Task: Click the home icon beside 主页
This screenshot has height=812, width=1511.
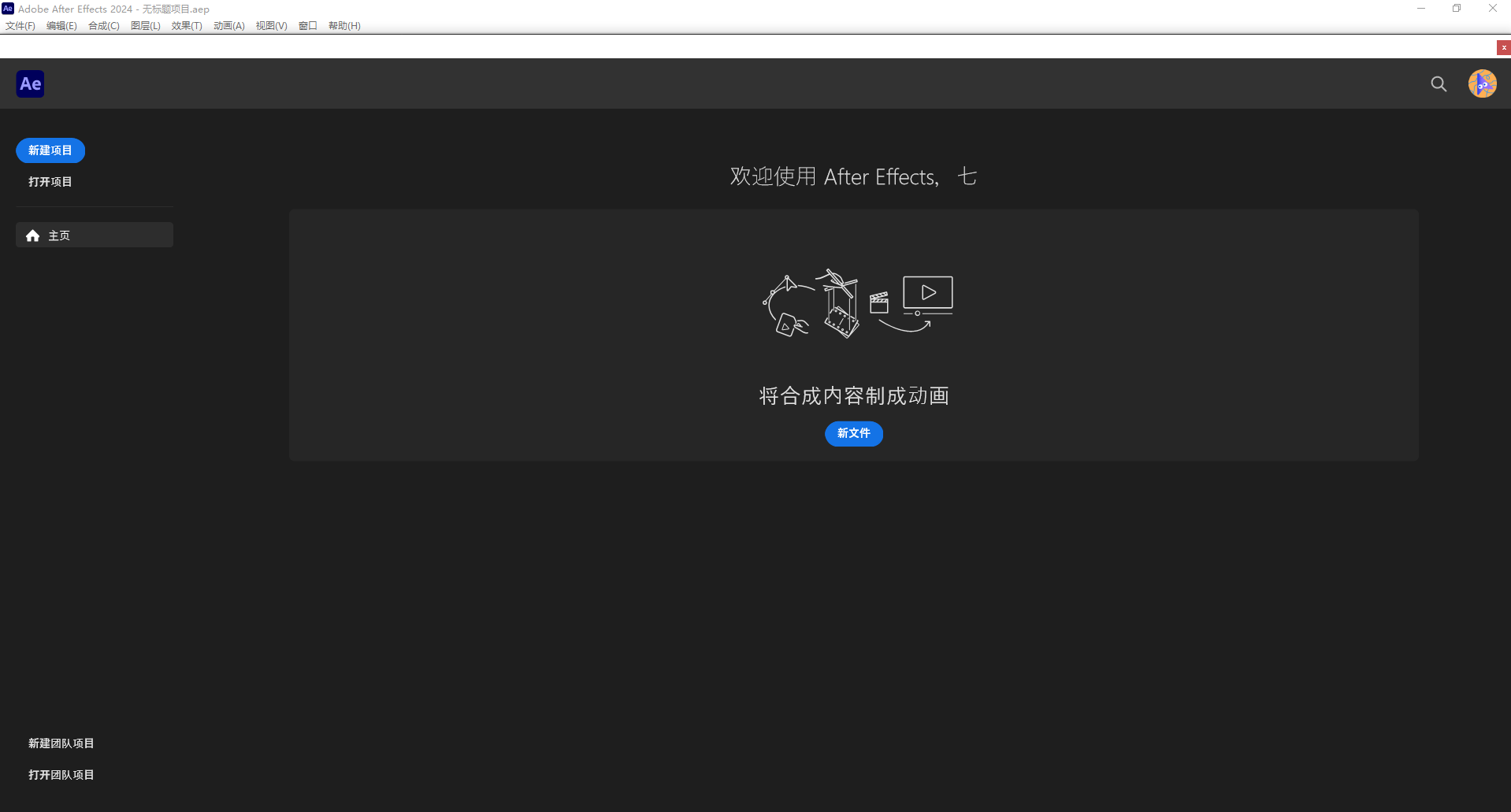Action: pyautogui.click(x=32, y=235)
